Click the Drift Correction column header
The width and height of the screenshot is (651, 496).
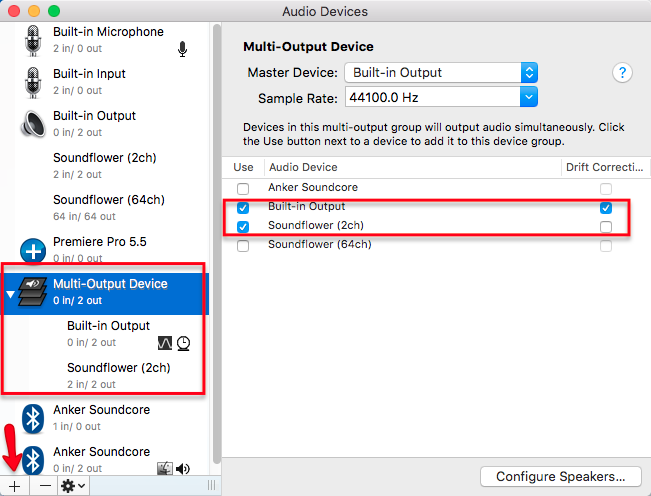point(604,167)
